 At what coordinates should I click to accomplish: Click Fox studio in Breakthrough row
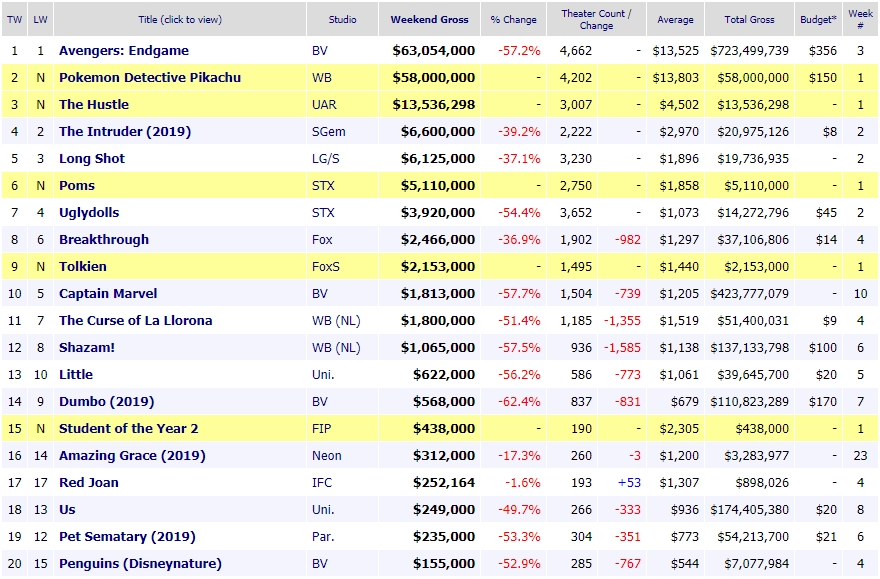click(322, 240)
